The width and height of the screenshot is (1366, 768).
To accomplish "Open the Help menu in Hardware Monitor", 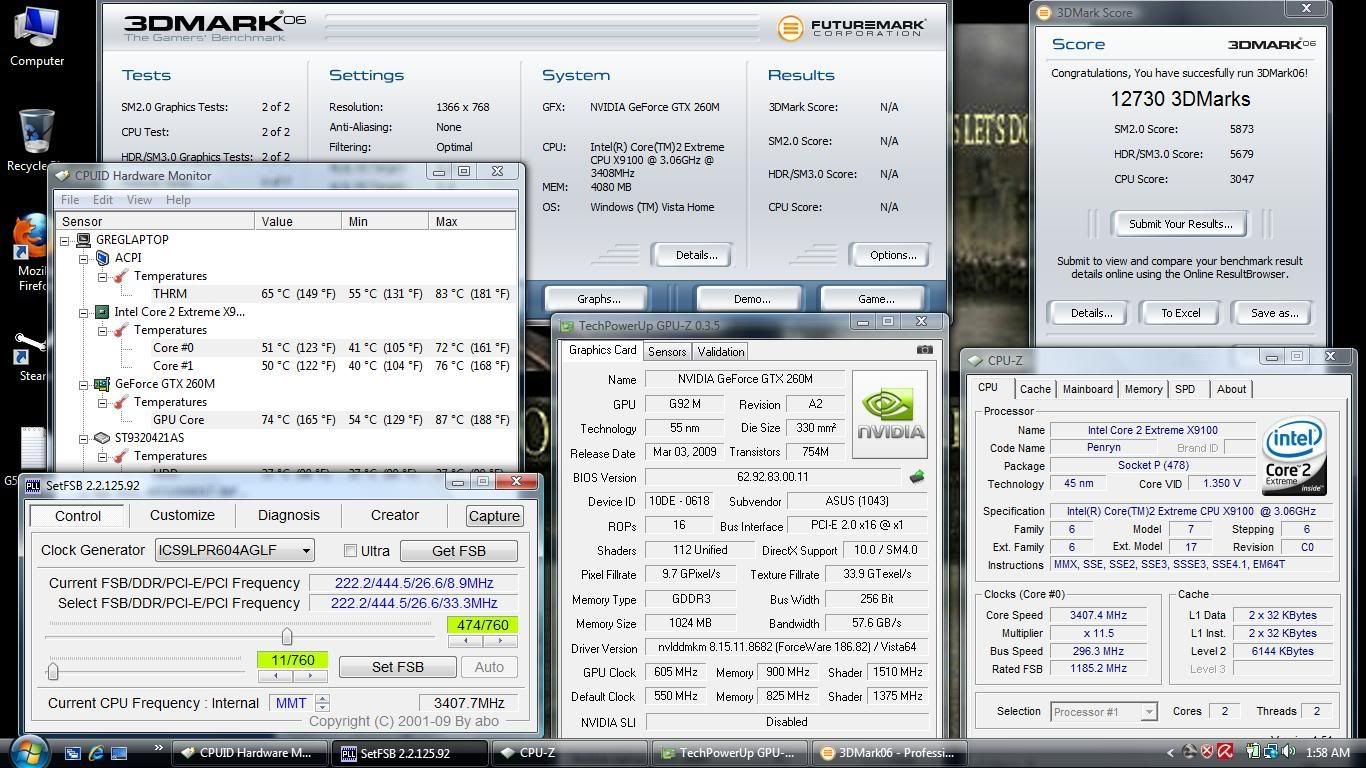I will click(178, 200).
